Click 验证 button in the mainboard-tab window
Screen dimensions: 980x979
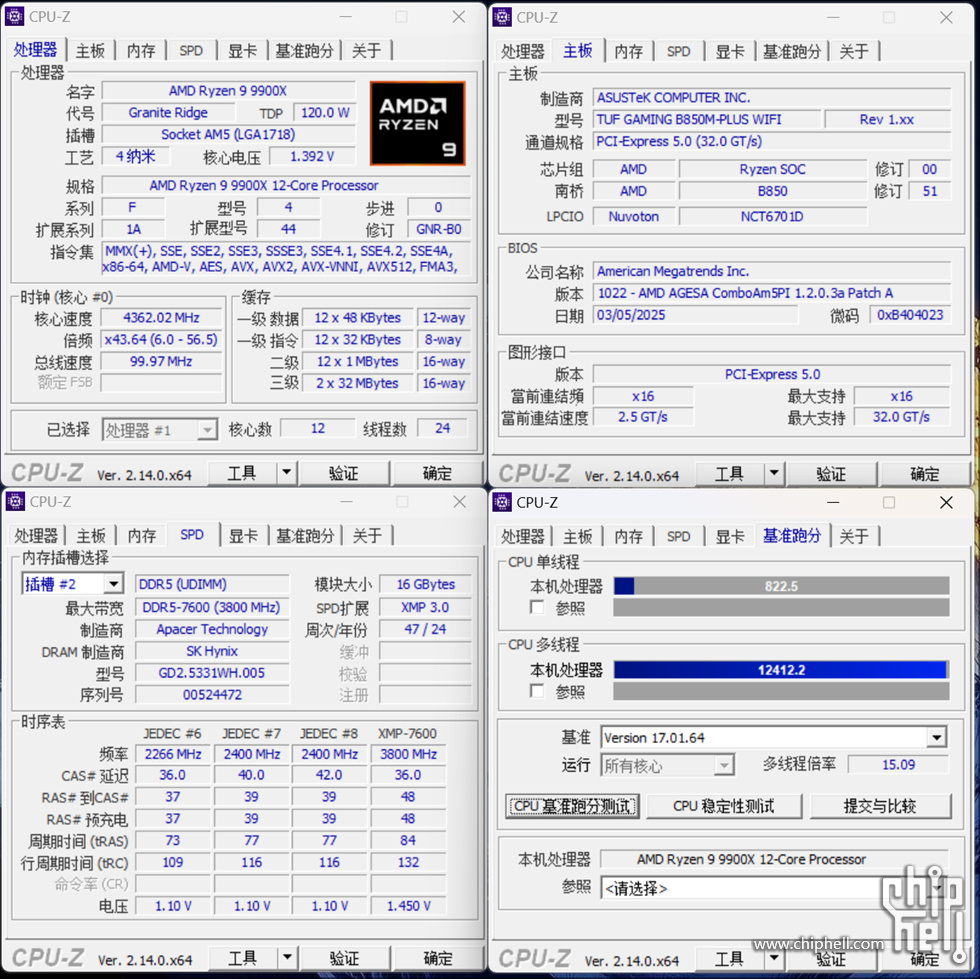(x=831, y=473)
